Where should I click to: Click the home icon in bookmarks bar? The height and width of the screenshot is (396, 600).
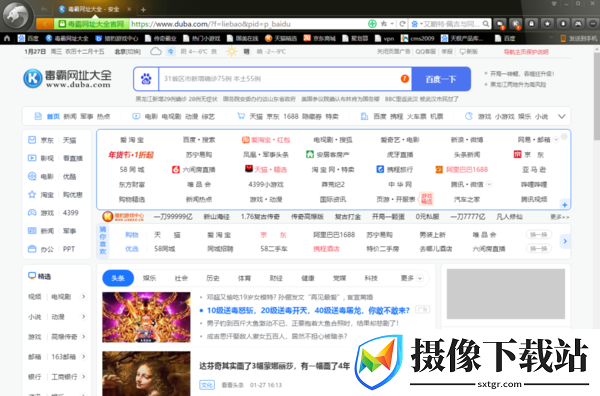click(7, 38)
